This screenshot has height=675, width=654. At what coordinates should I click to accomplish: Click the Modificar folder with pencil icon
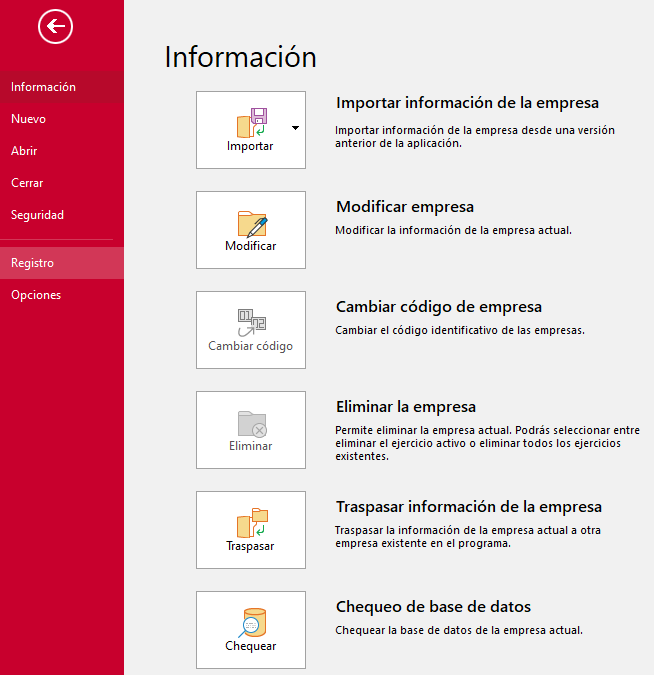pos(251,223)
